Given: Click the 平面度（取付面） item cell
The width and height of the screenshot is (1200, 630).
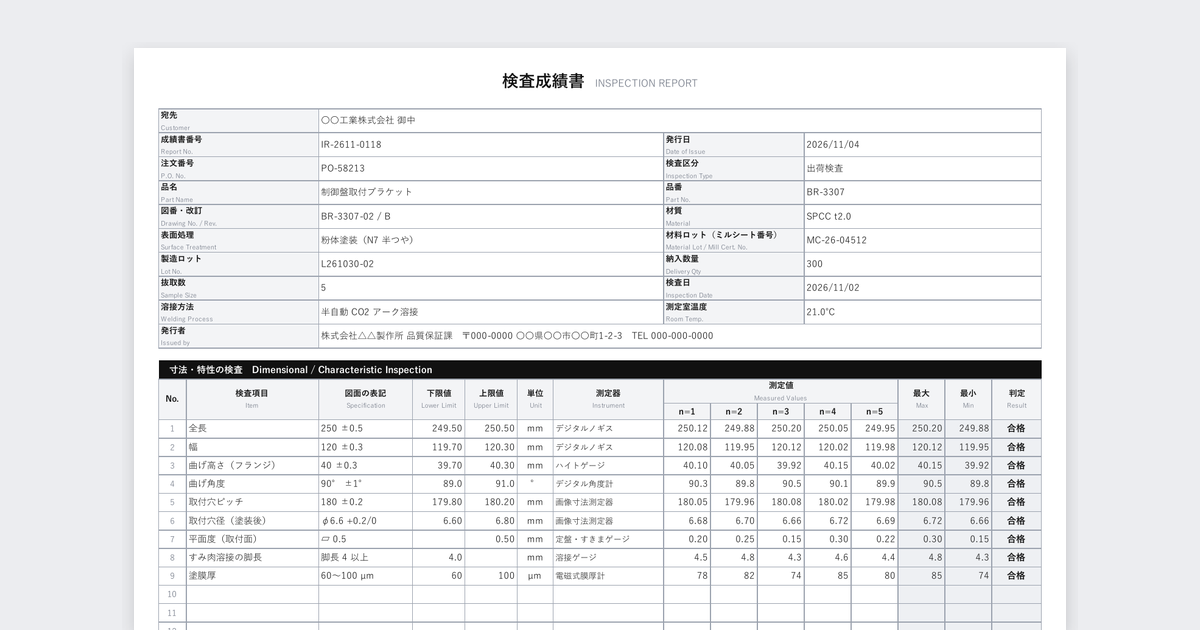Looking at the screenshot, I should [x=252, y=539].
